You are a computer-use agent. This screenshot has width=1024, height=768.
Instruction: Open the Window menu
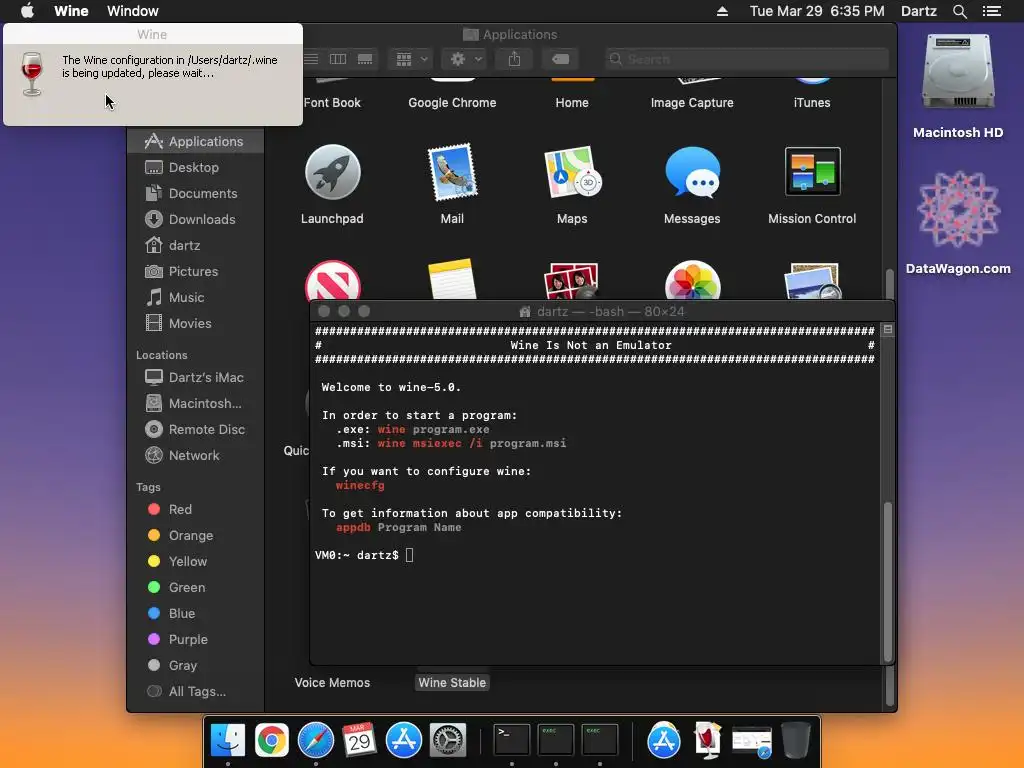(133, 11)
